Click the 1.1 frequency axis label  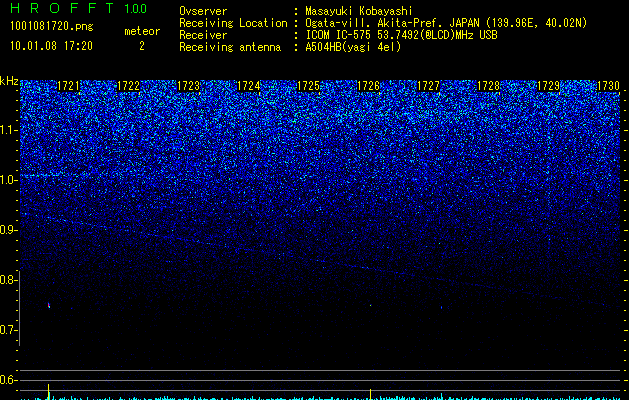tap(9, 130)
